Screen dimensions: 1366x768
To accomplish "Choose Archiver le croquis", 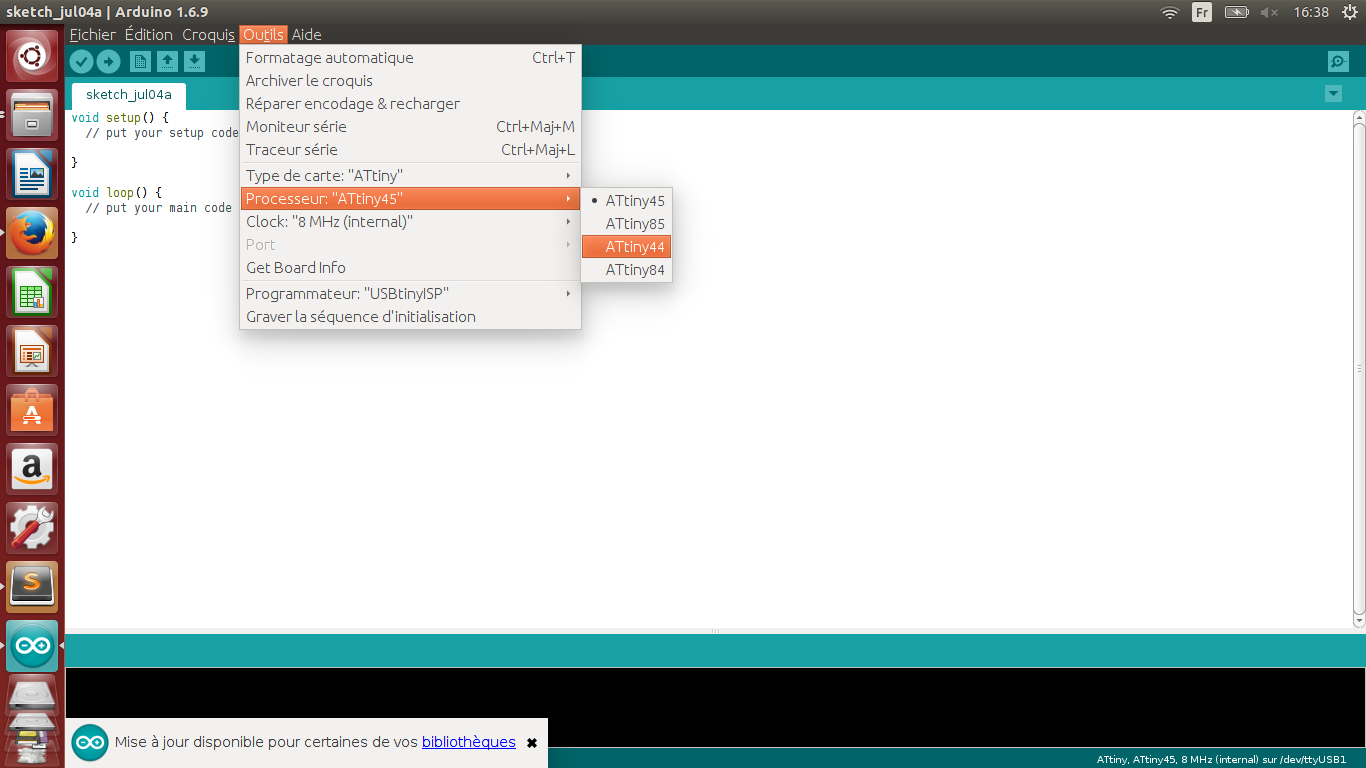I will (410, 81).
